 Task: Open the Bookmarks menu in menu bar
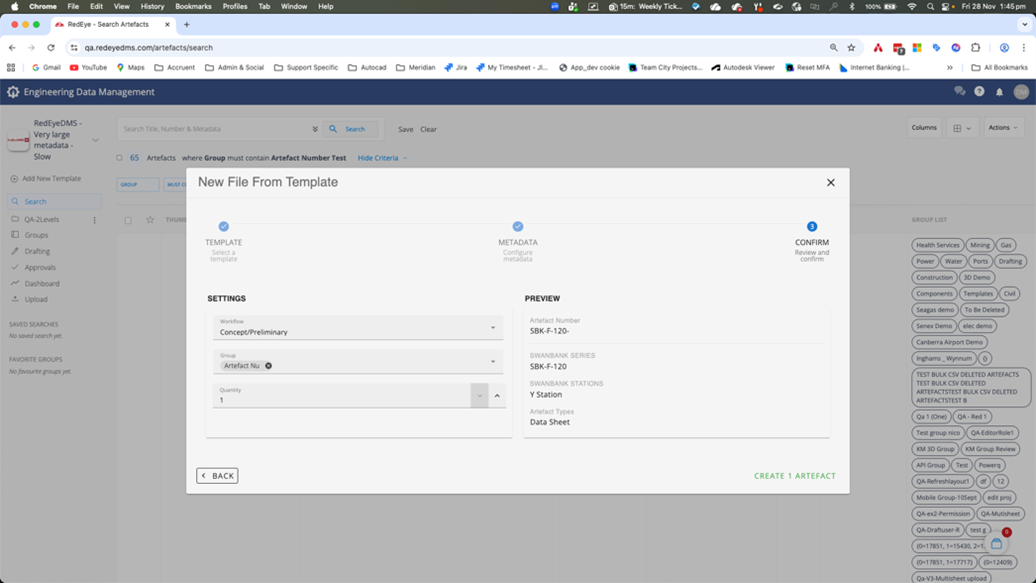[193, 6]
